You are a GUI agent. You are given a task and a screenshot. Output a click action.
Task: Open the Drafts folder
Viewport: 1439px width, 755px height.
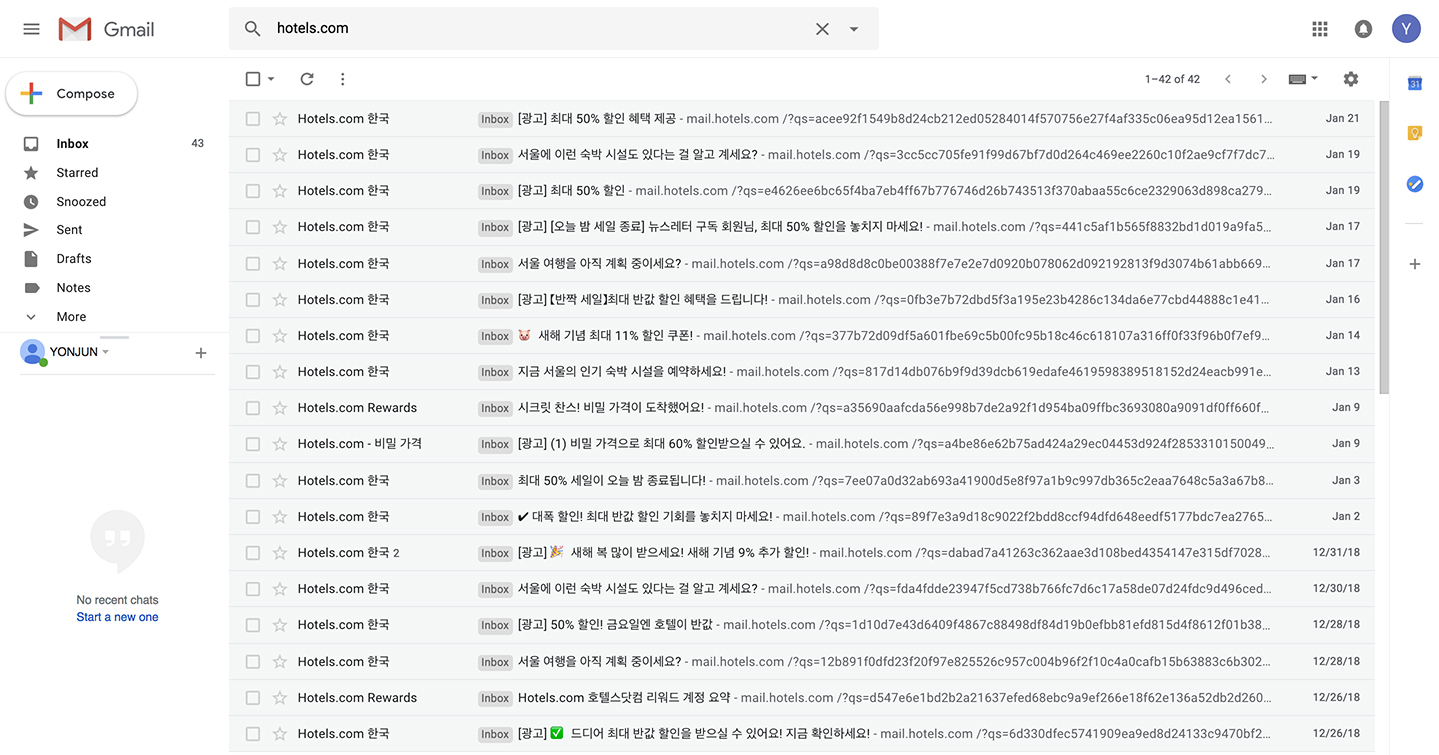[x=74, y=259]
